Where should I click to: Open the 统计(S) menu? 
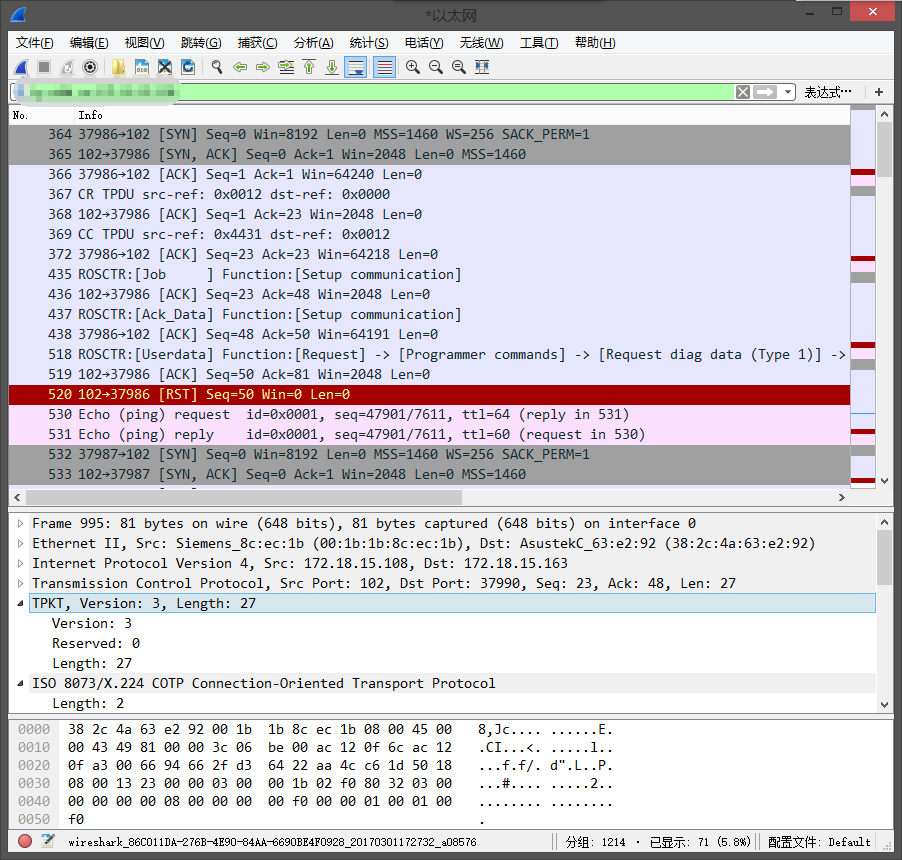point(369,42)
